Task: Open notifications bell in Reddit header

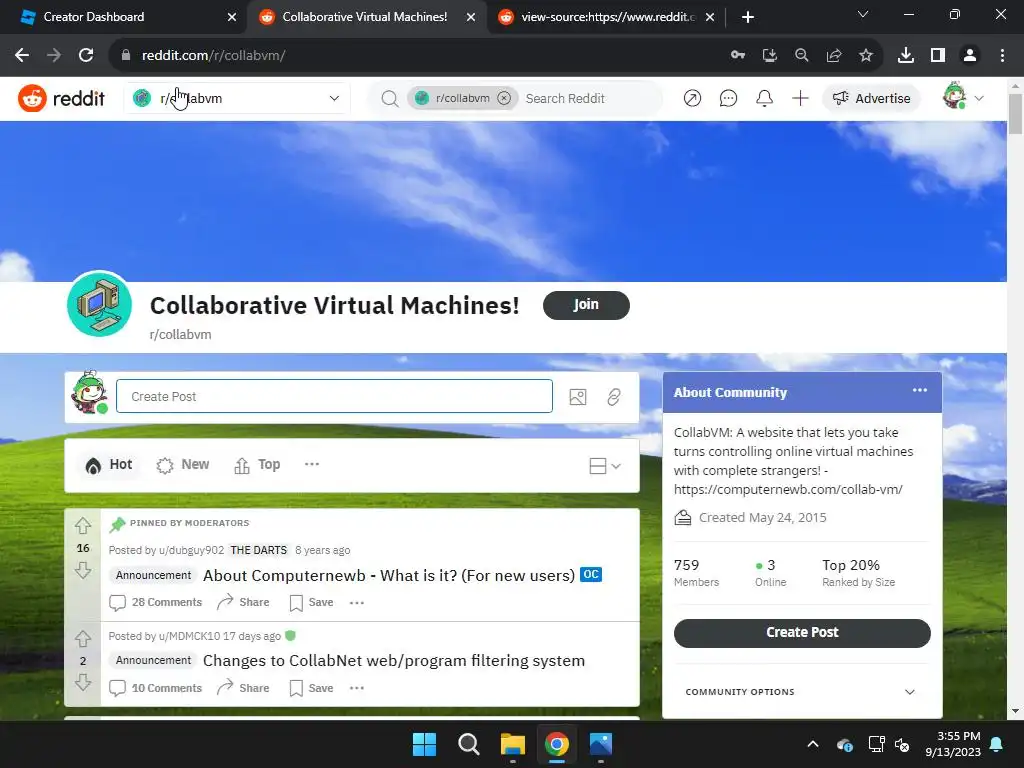Action: pyautogui.click(x=764, y=99)
